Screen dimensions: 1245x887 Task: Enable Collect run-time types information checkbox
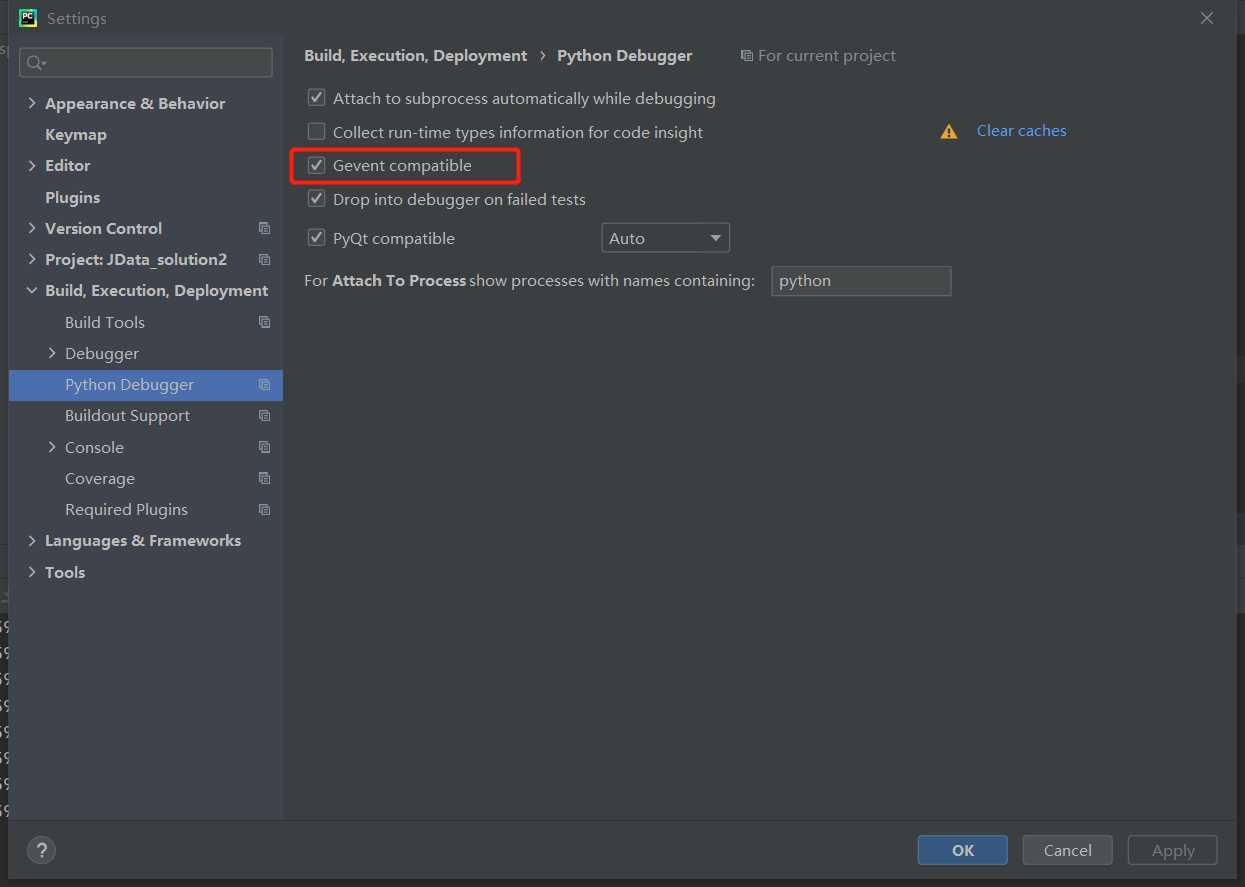(316, 131)
